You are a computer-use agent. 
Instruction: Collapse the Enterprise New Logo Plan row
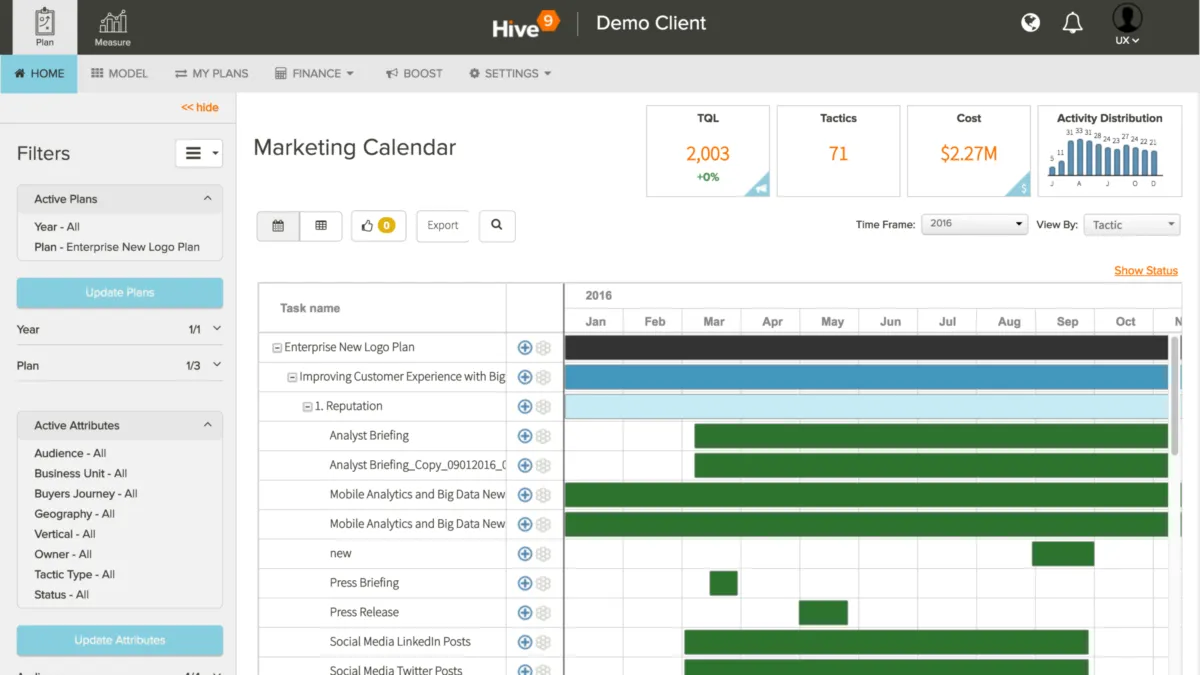tap(277, 348)
